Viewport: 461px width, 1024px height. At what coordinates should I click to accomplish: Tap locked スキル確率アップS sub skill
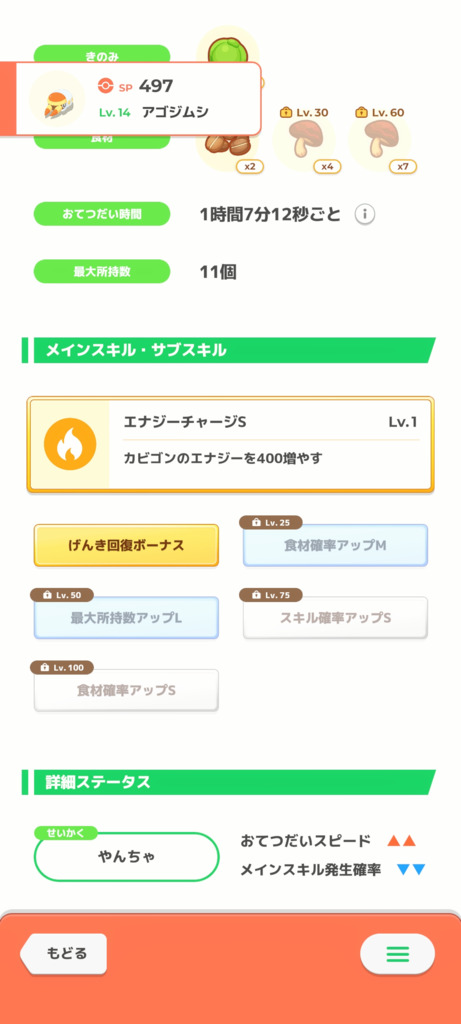[335, 617]
